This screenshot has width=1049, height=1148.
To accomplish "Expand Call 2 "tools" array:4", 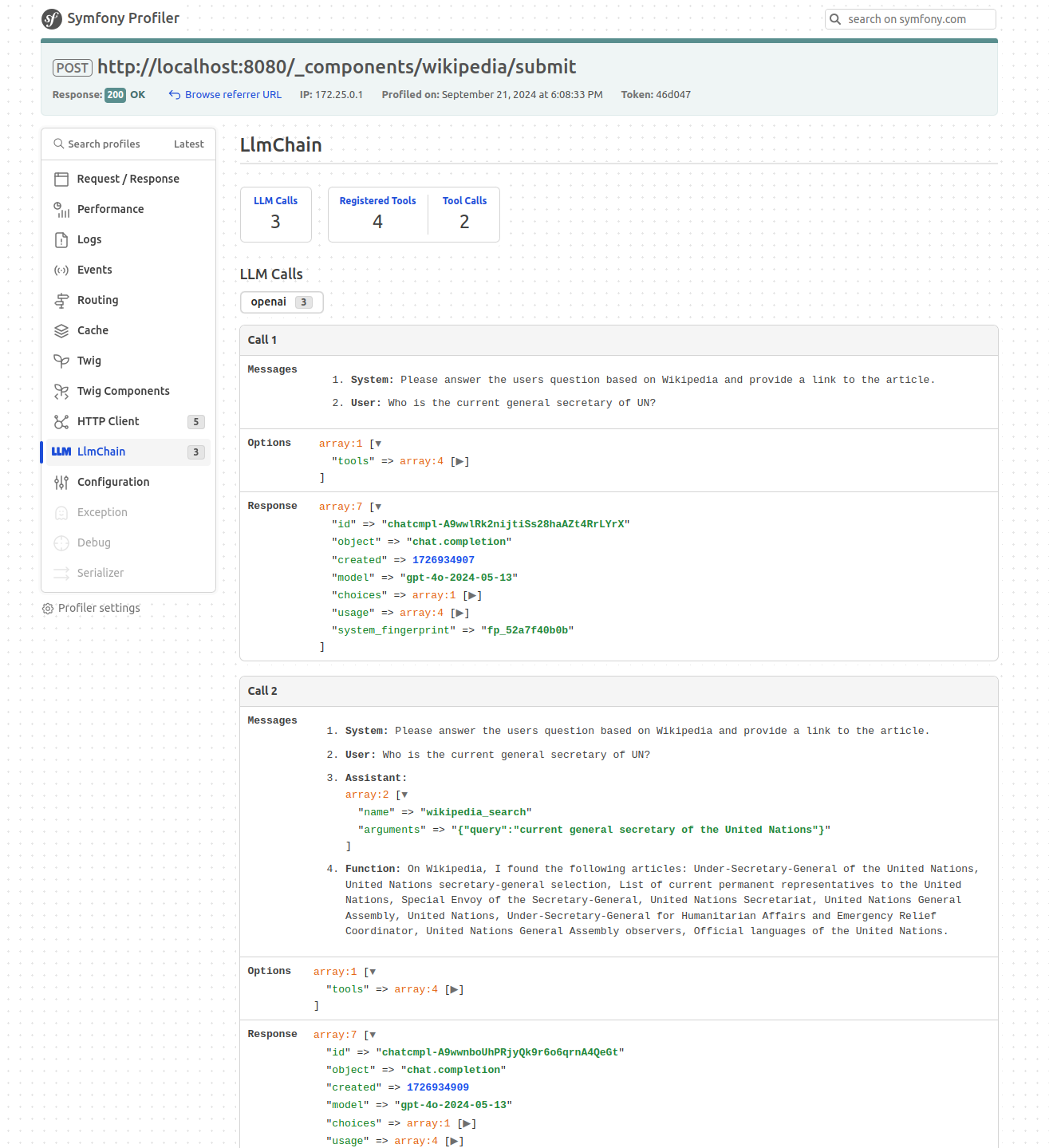I will (x=454, y=989).
